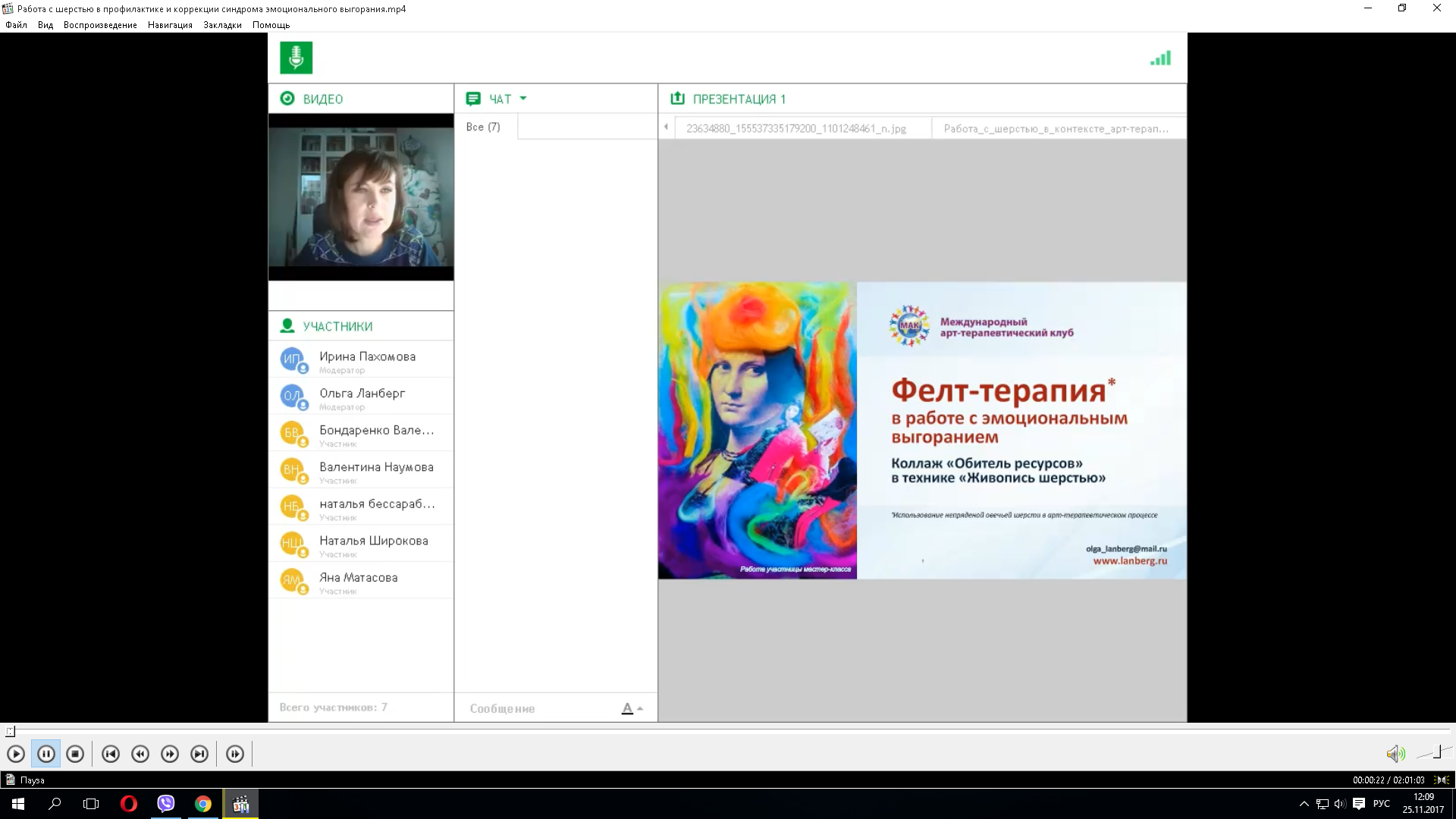Viewport: 1456px width, 819px height.
Task: Check the green signal strength indicator
Action: (x=1160, y=58)
